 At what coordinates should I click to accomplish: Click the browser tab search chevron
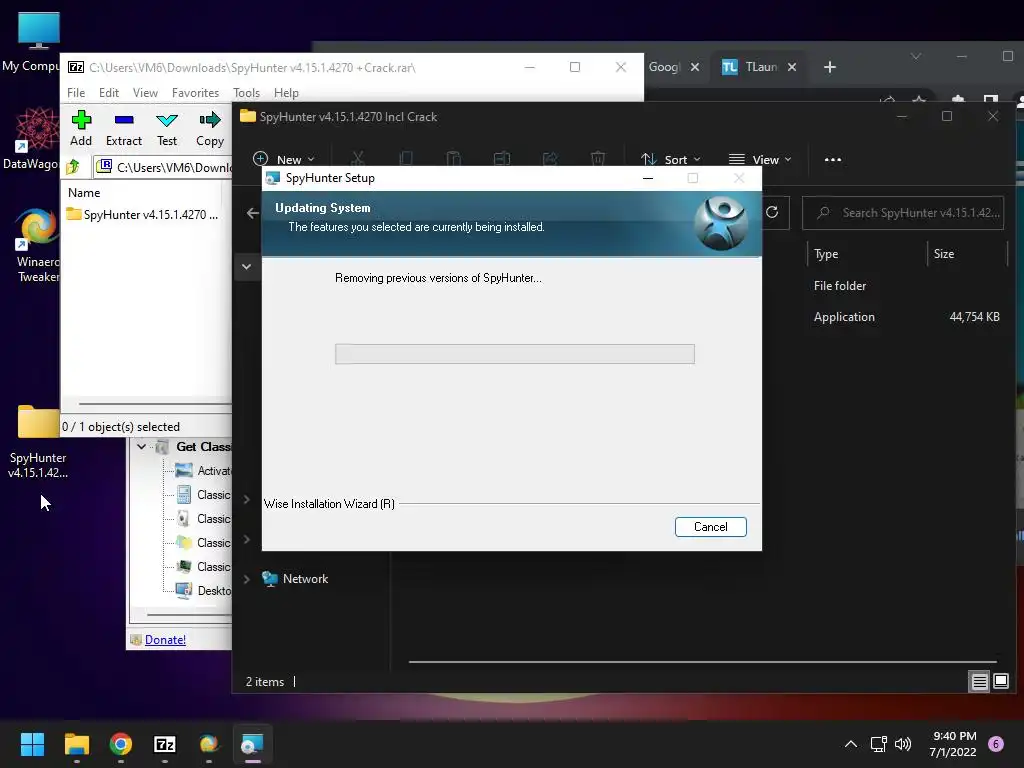point(916,57)
